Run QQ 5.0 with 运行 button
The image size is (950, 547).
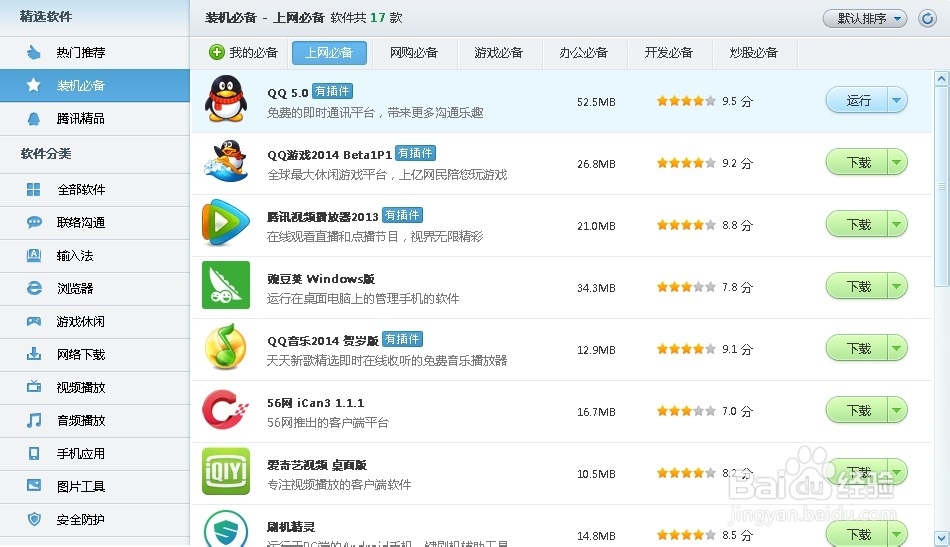click(857, 100)
